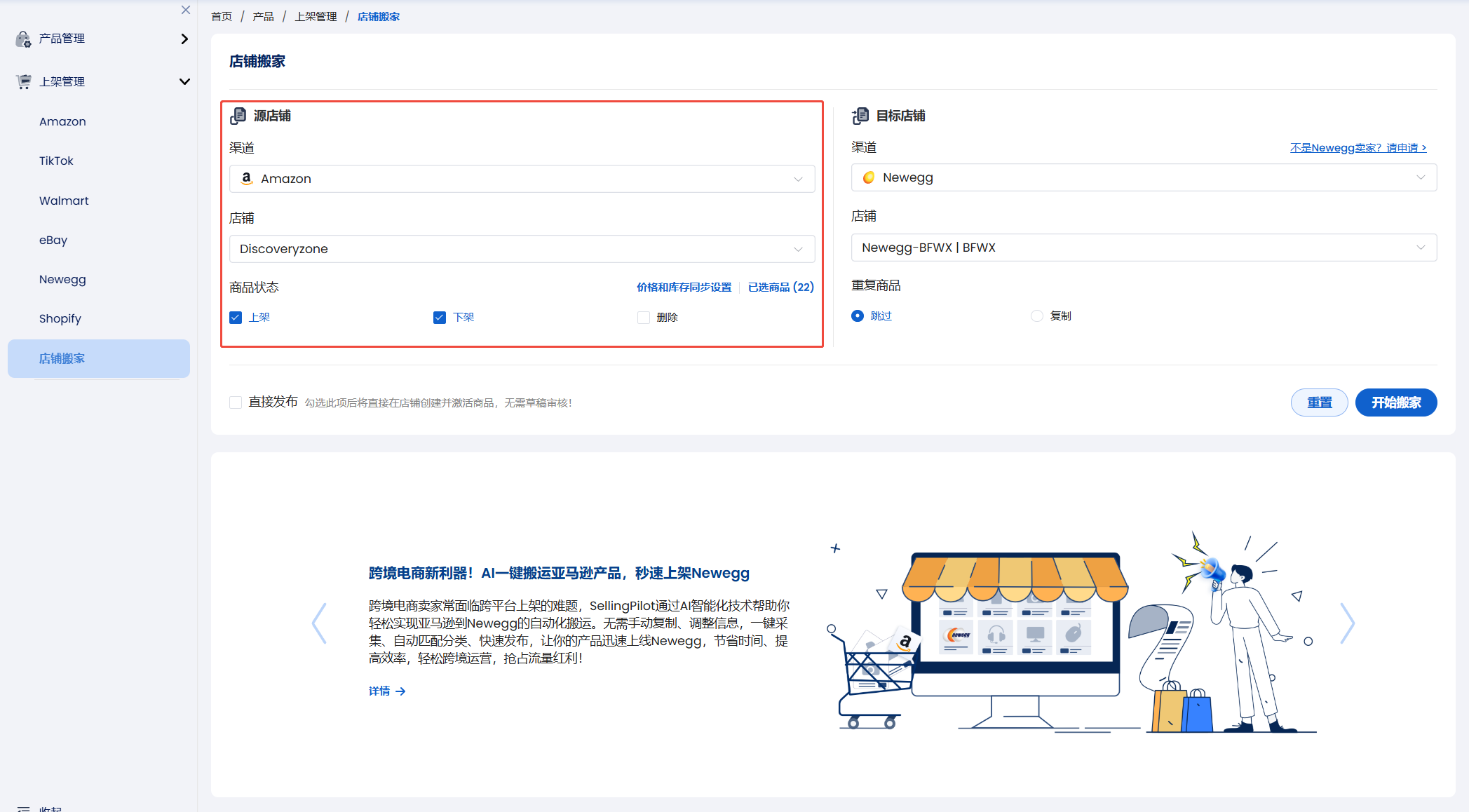Viewport: 1469px width, 812px height.
Task: Select the 复制 radio option
Action: coord(1037,316)
